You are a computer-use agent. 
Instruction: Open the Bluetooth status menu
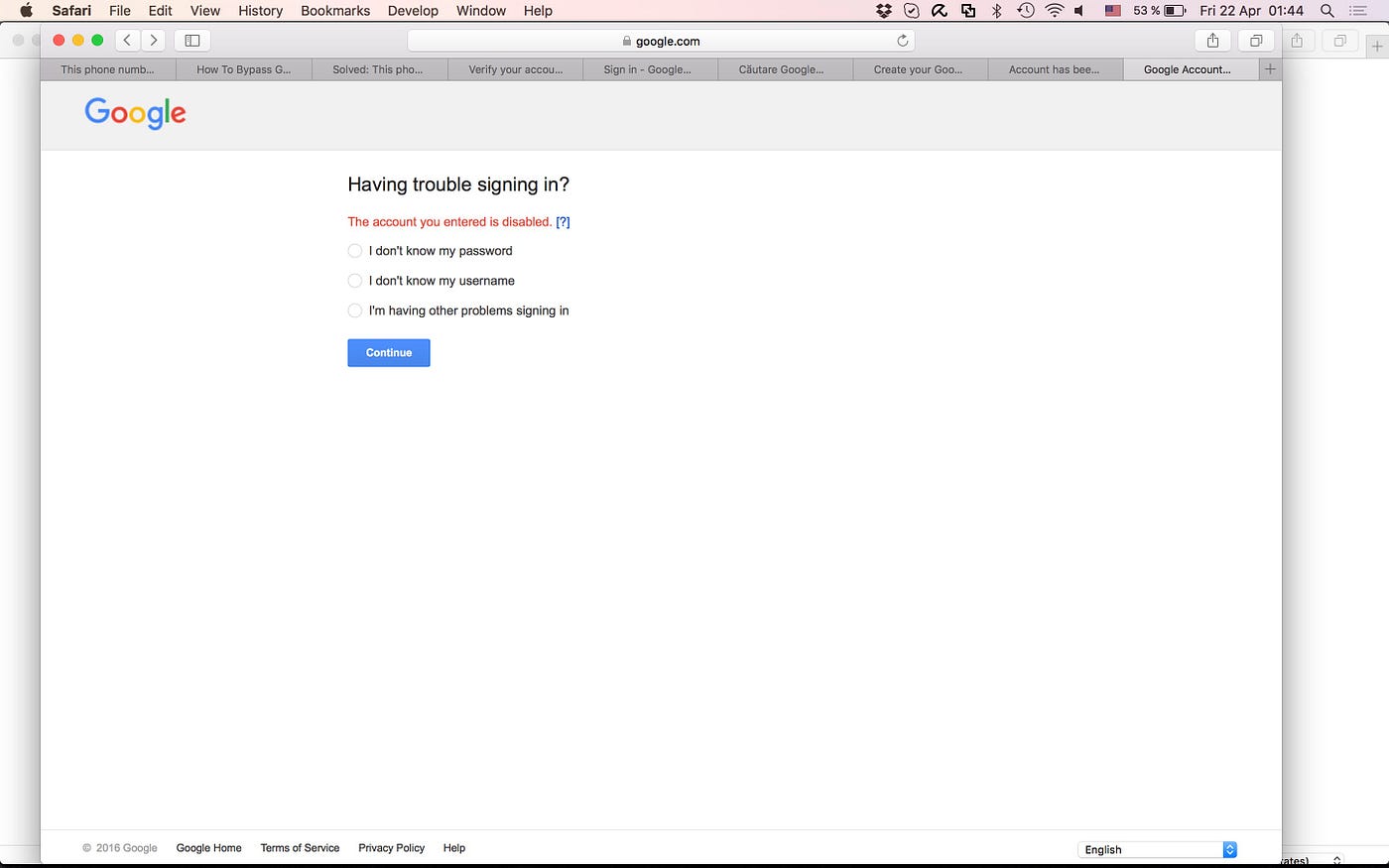tap(997, 11)
